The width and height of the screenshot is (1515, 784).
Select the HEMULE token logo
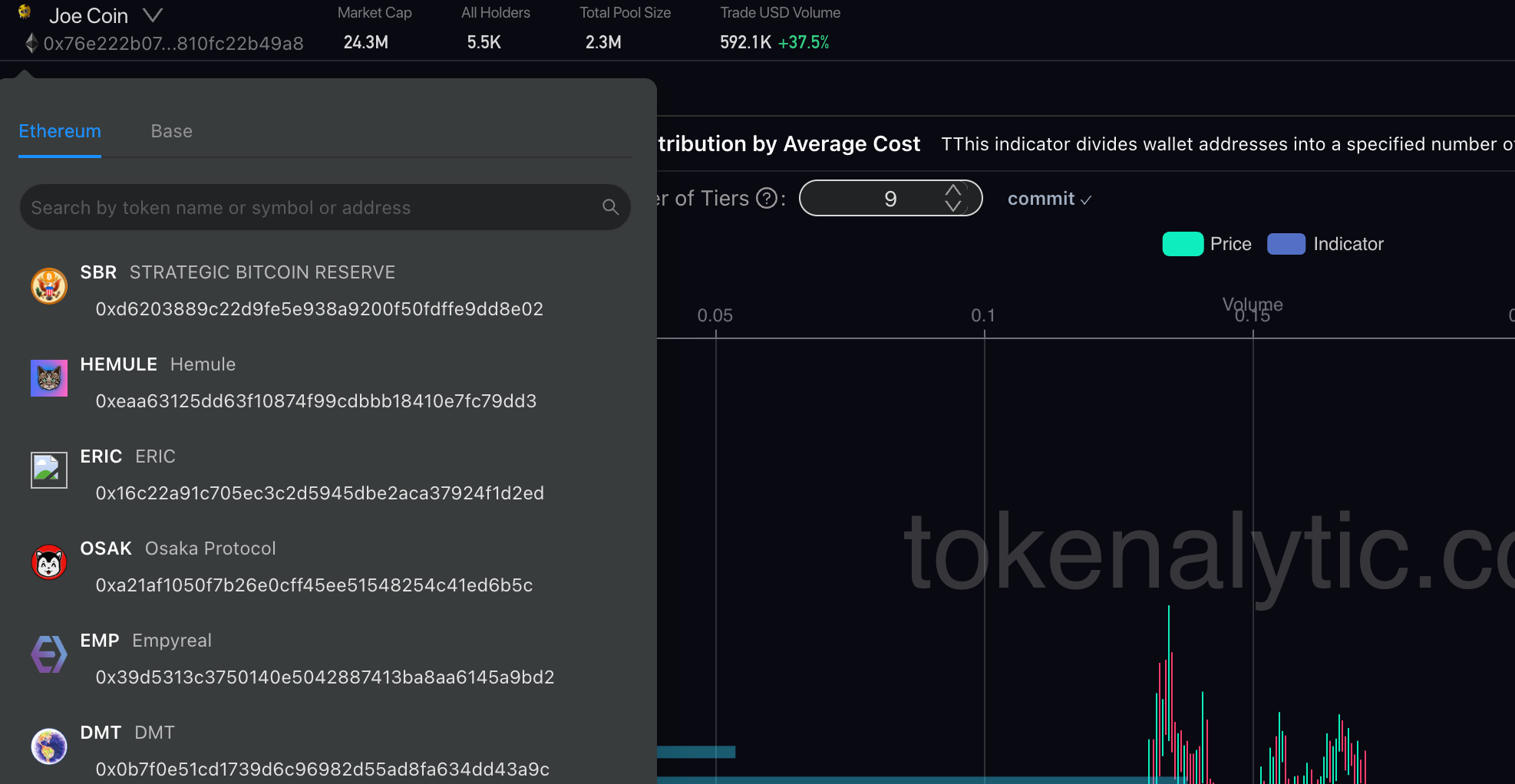(49, 378)
